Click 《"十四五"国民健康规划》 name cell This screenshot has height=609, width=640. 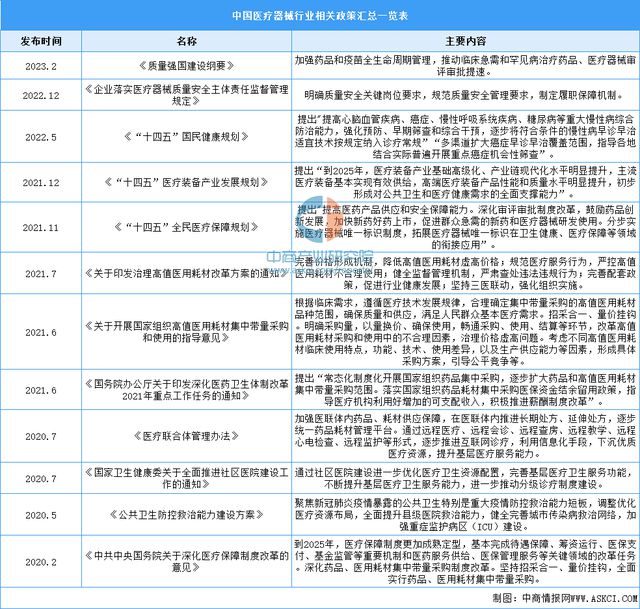187,136
